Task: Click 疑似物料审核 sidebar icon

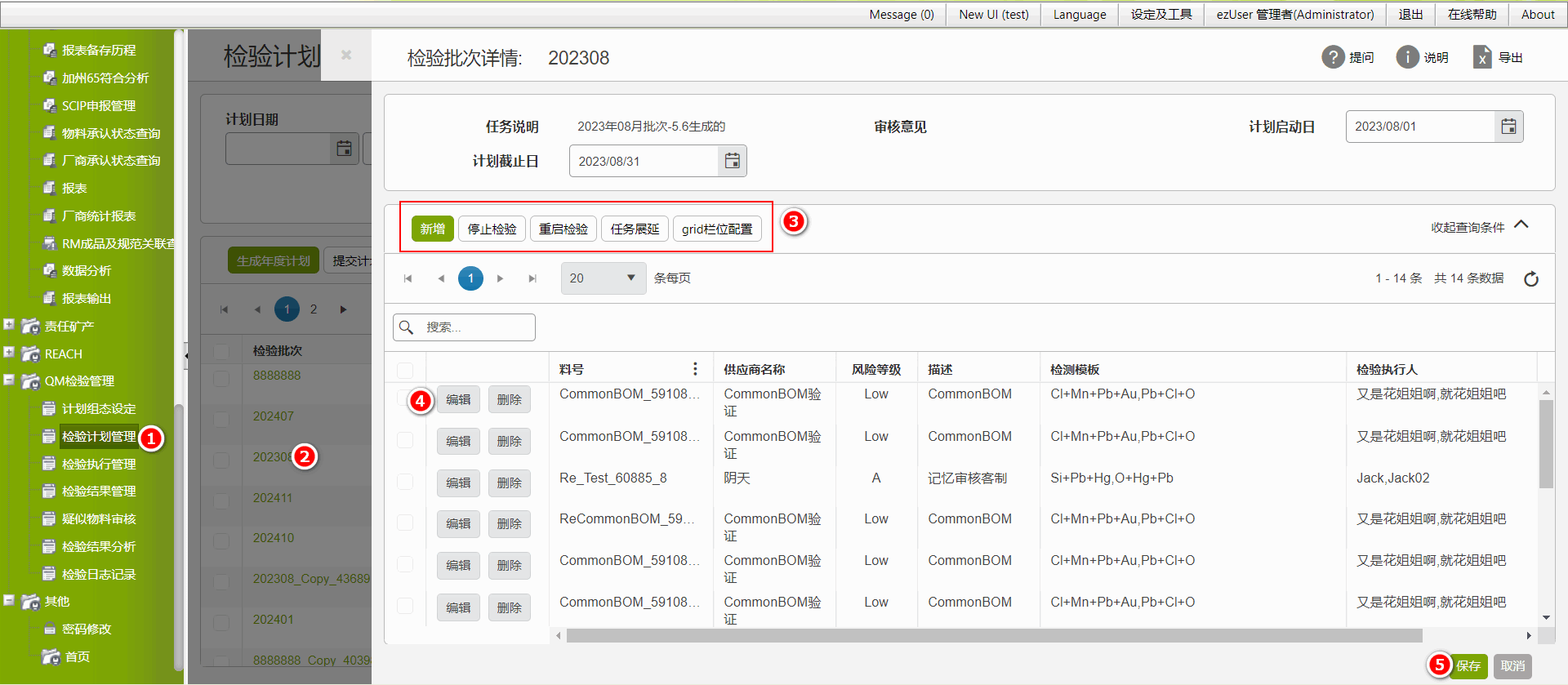Action: click(x=49, y=518)
